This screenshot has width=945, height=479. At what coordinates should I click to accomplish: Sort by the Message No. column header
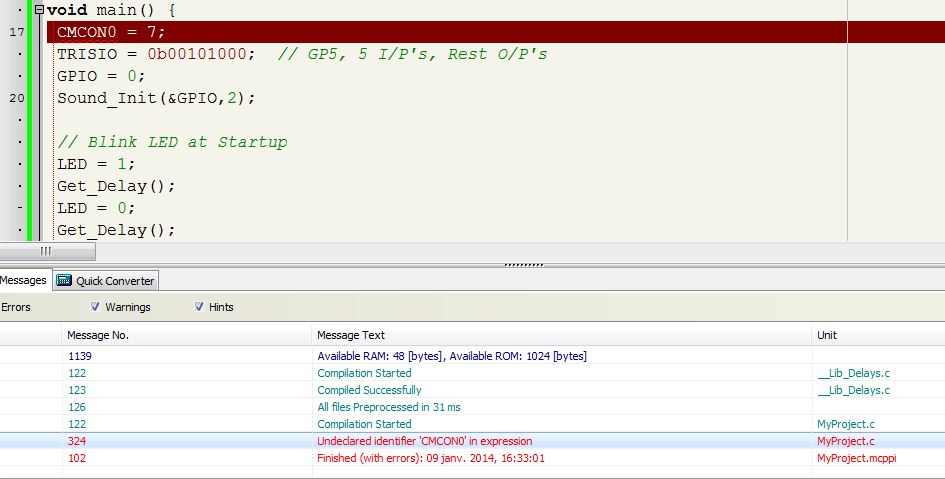tap(97, 335)
